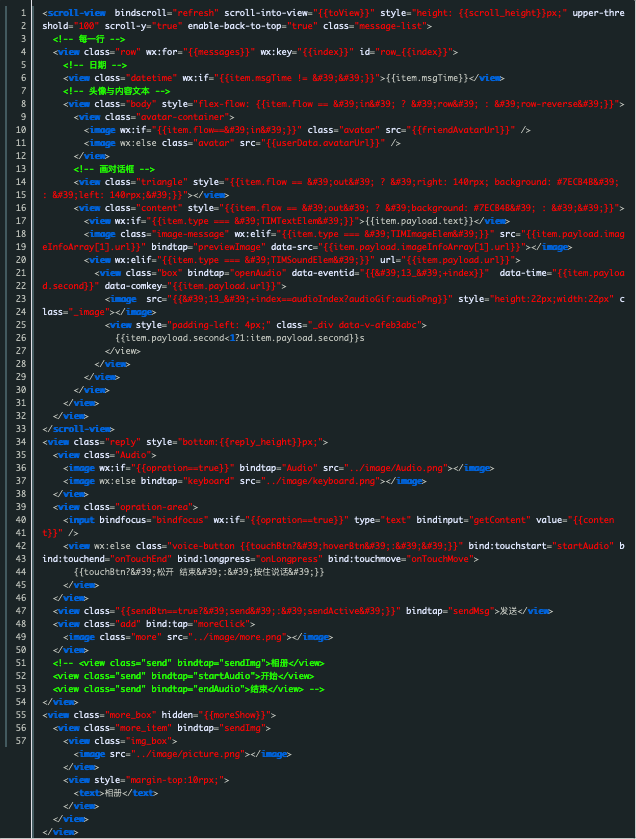The width and height of the screenshot is (636, 839).
Task: Click the "onTouchEnd" handler value
Action: pos(141,559)
